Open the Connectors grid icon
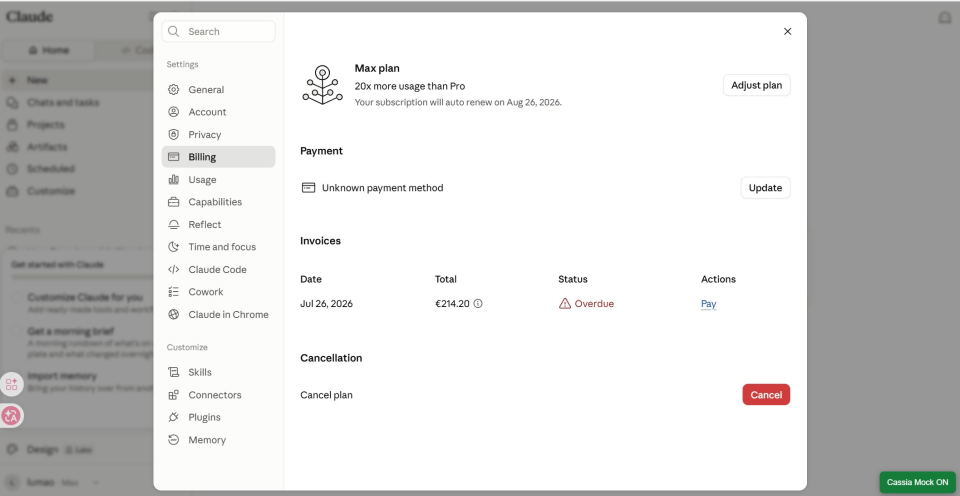960x496 pixels. 174,395
